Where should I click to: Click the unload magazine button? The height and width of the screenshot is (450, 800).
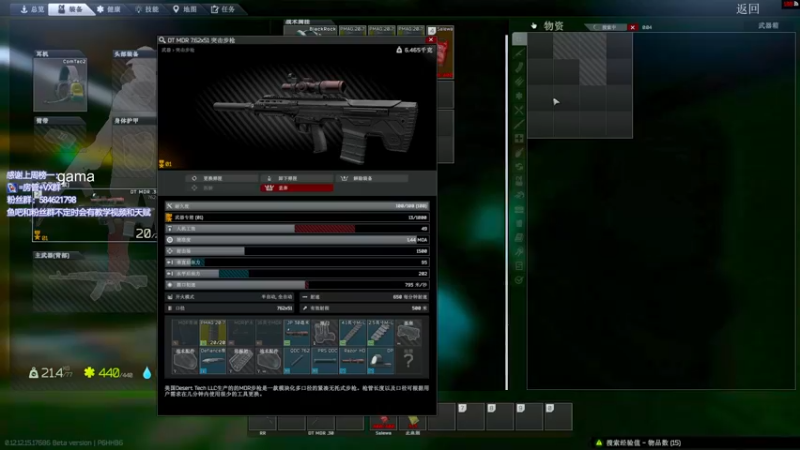[x=297, y=178]
